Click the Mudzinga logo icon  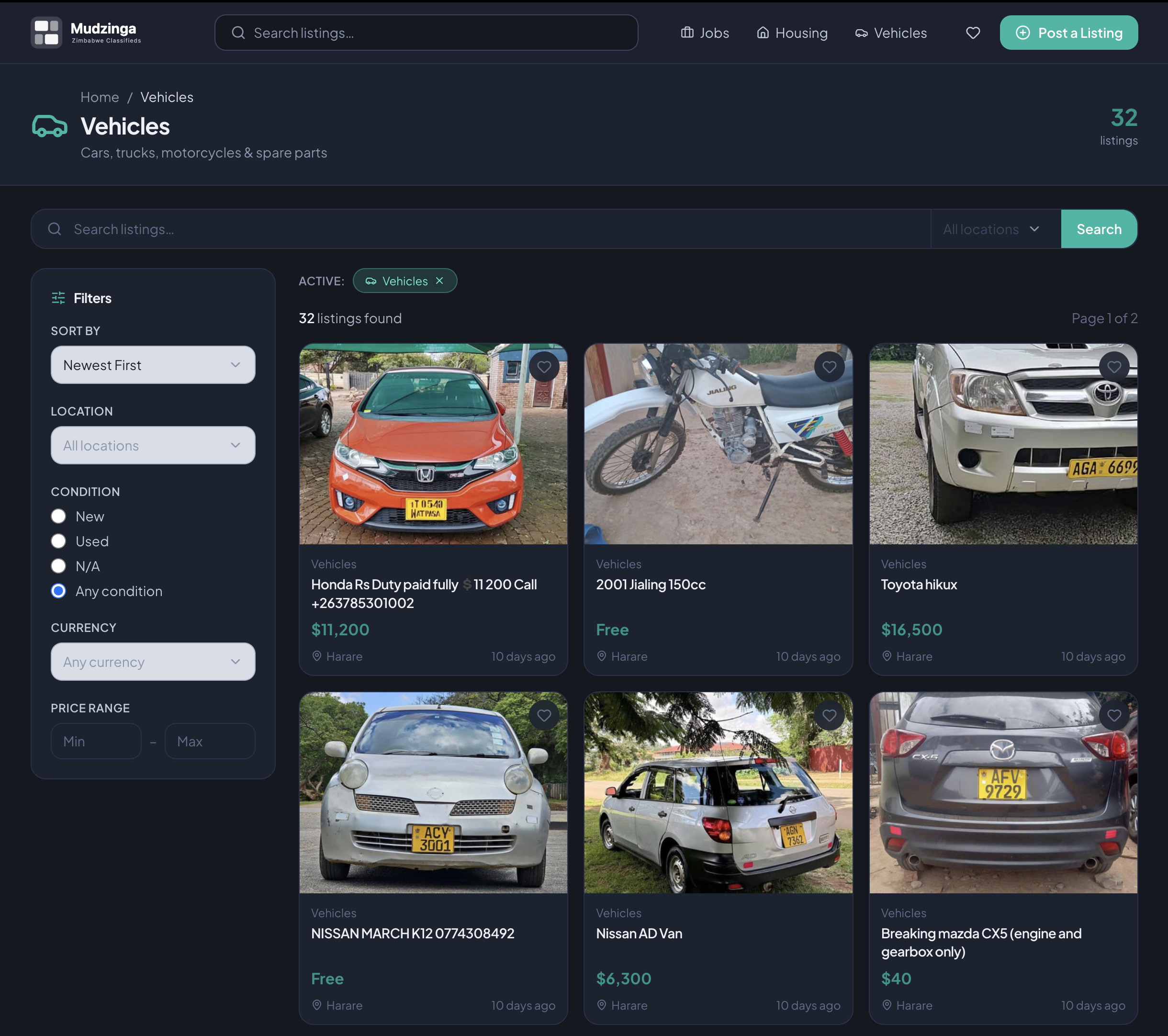(x=46, y=33)
